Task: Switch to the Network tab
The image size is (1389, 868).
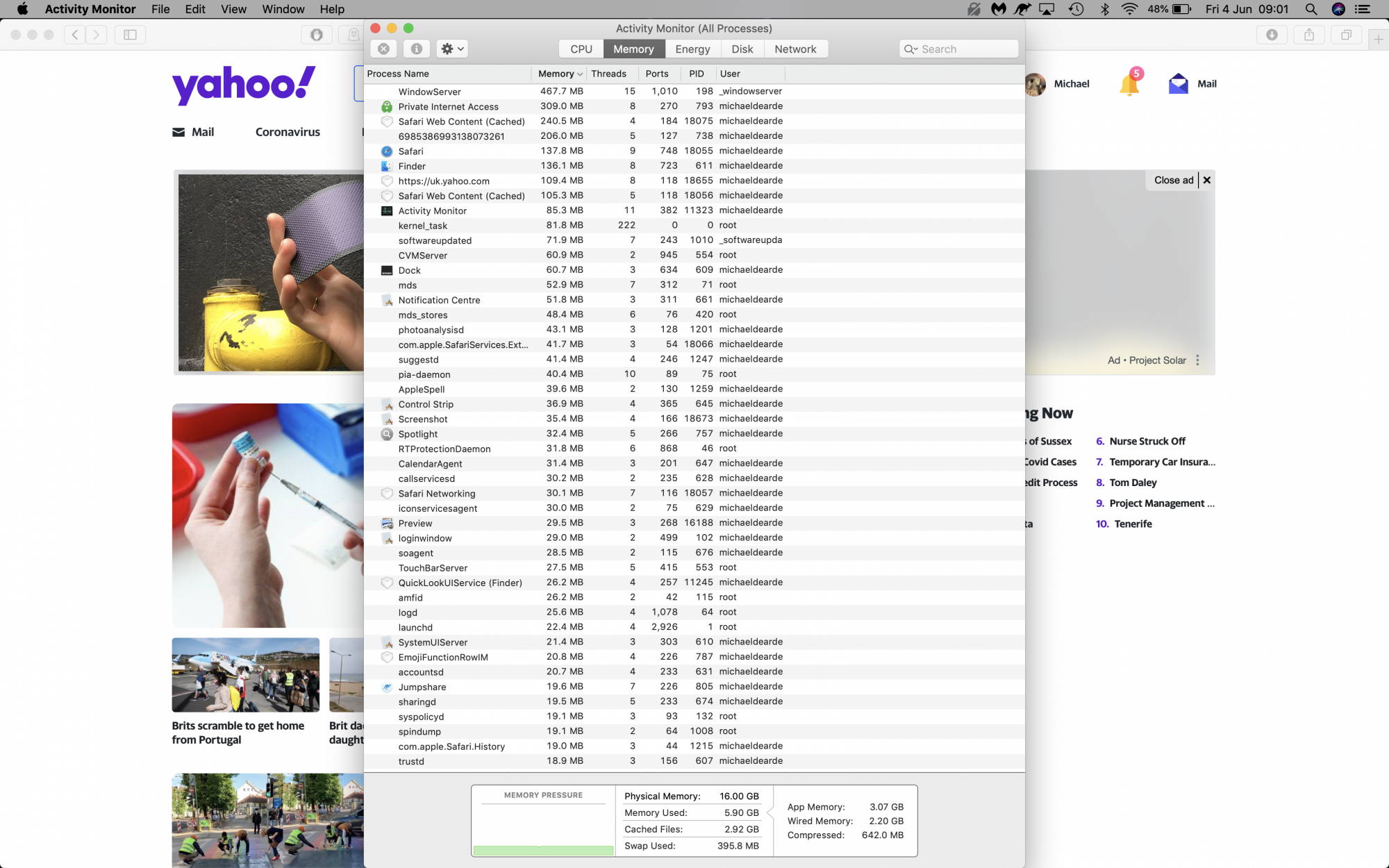Action: [795, 49]
